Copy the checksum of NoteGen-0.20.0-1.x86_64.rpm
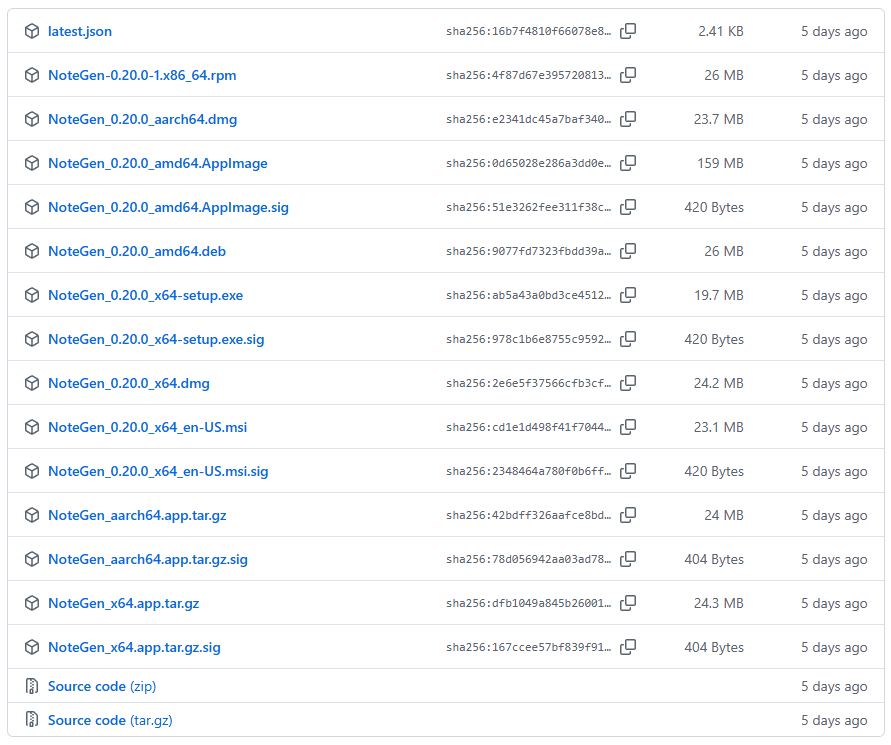Image resolution: width=891 pixels, height=745 pixels. click(x=628, y=75)
